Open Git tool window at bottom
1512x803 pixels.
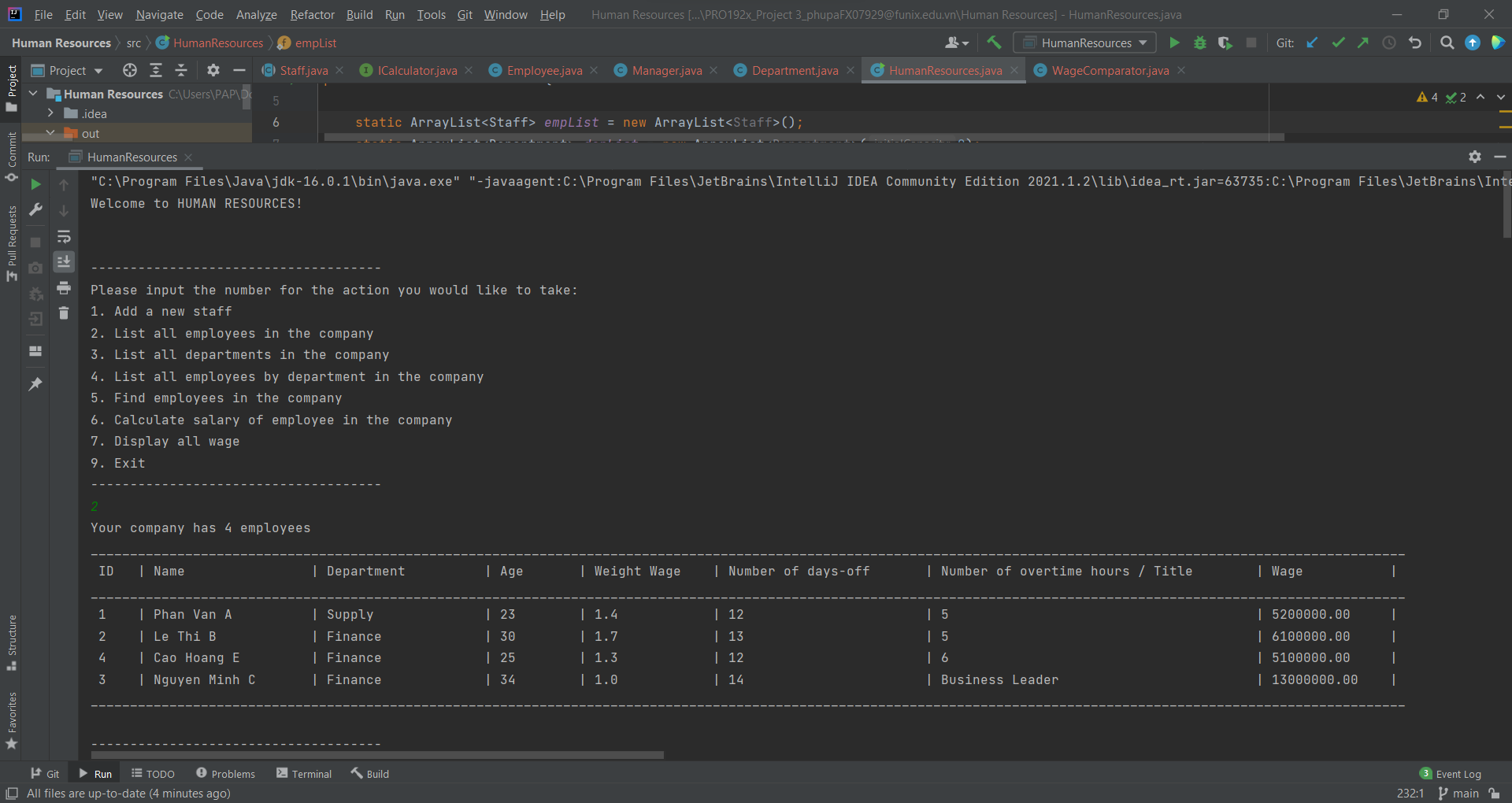coord(45,774)
